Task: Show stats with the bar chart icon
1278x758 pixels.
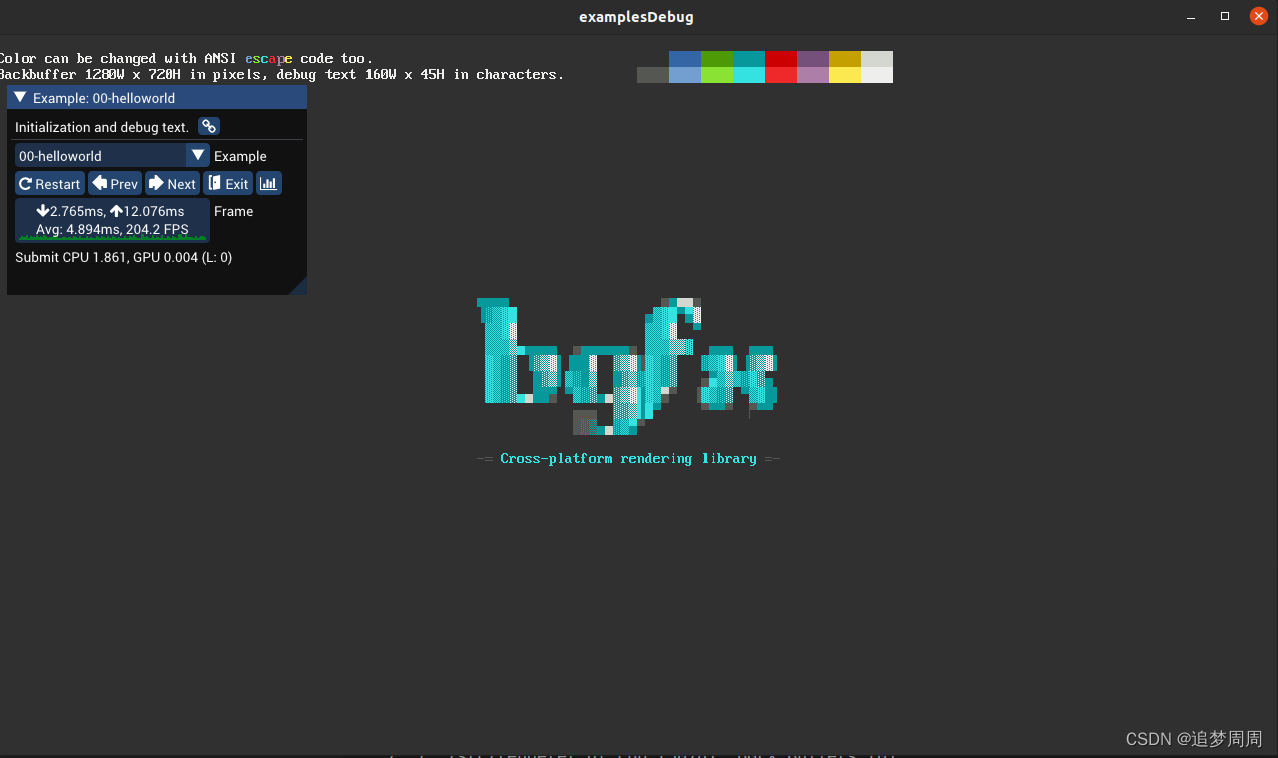Action: click(269, 183)
